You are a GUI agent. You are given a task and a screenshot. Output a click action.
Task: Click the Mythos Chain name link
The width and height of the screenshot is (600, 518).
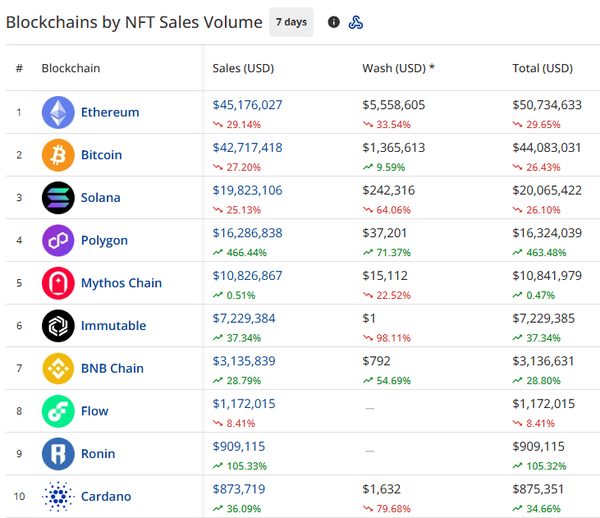point(121,283)
